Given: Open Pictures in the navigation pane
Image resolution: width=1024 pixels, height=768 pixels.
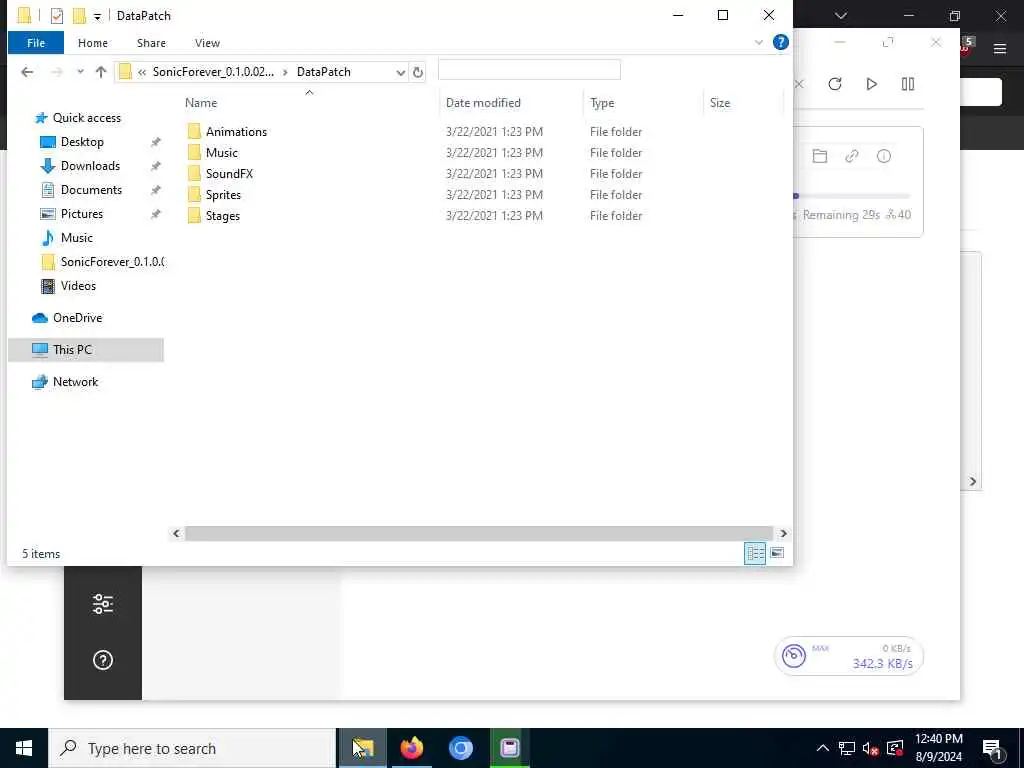Looking at the screenshot, I should tap(82, 214).
